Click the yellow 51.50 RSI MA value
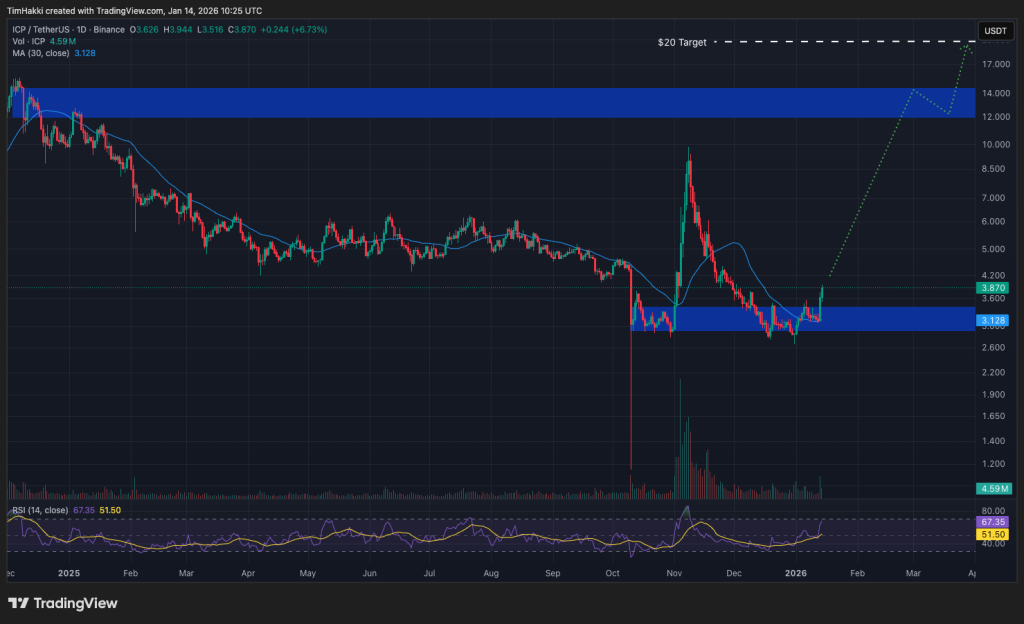Viewport: 1024px width, 624px height. pos(110,508)
